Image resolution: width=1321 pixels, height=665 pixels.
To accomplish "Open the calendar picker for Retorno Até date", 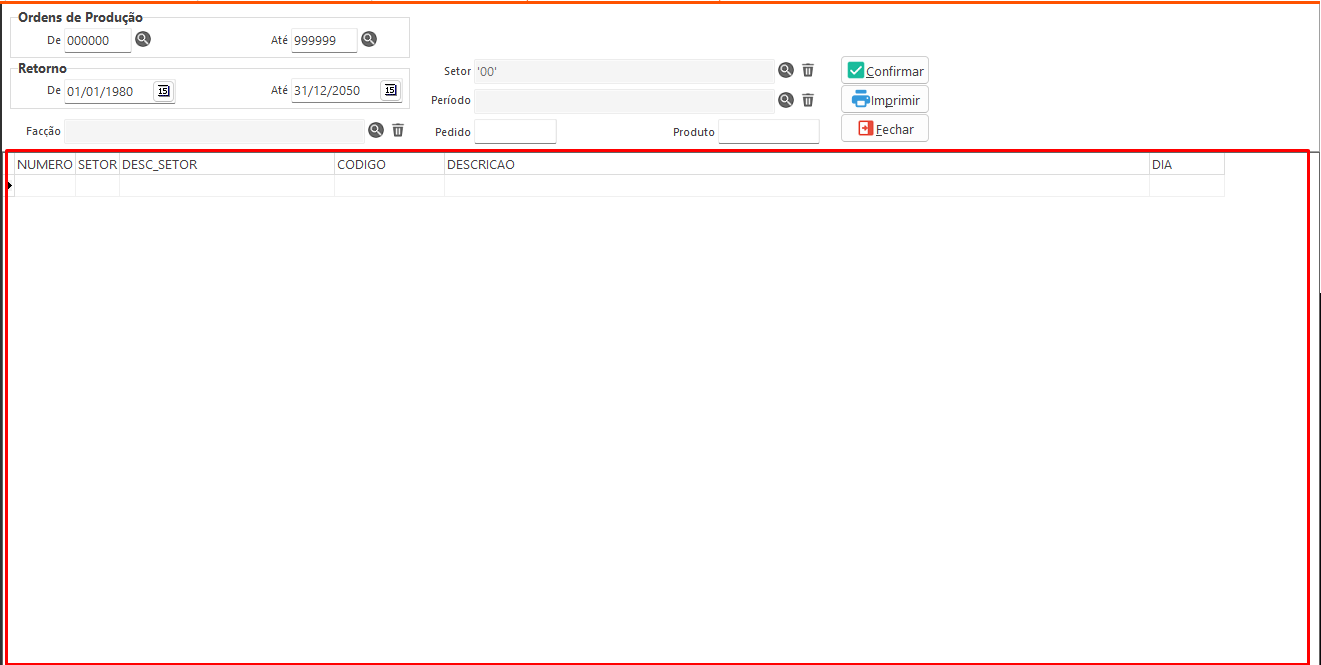I will [390, 91].
